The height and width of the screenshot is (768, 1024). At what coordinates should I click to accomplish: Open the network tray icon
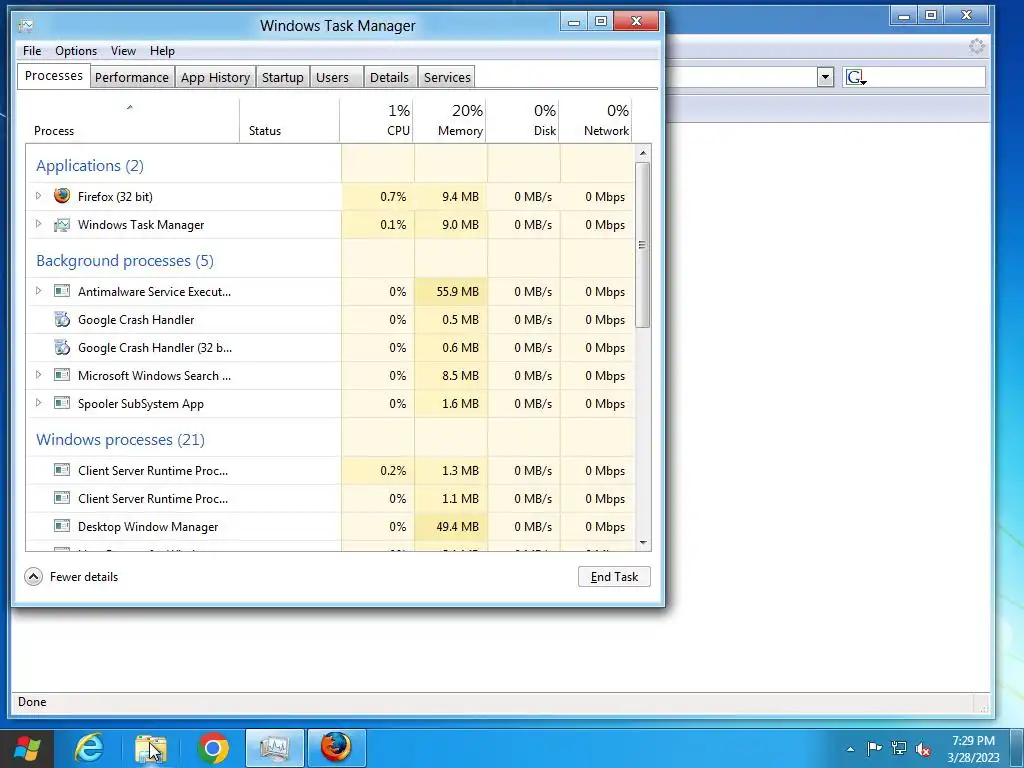(x=899, y=749)
